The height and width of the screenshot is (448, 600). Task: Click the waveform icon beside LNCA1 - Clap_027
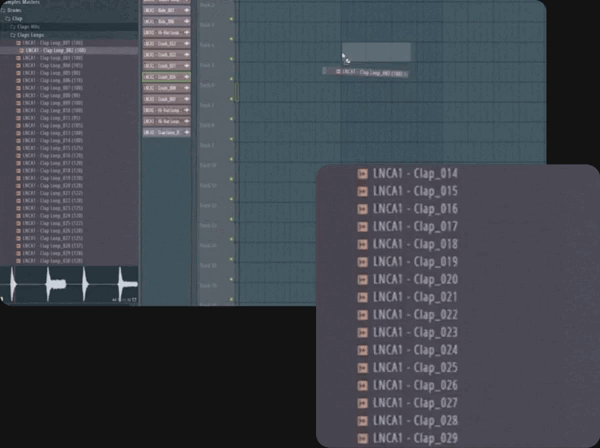click(x=362, y=403)
